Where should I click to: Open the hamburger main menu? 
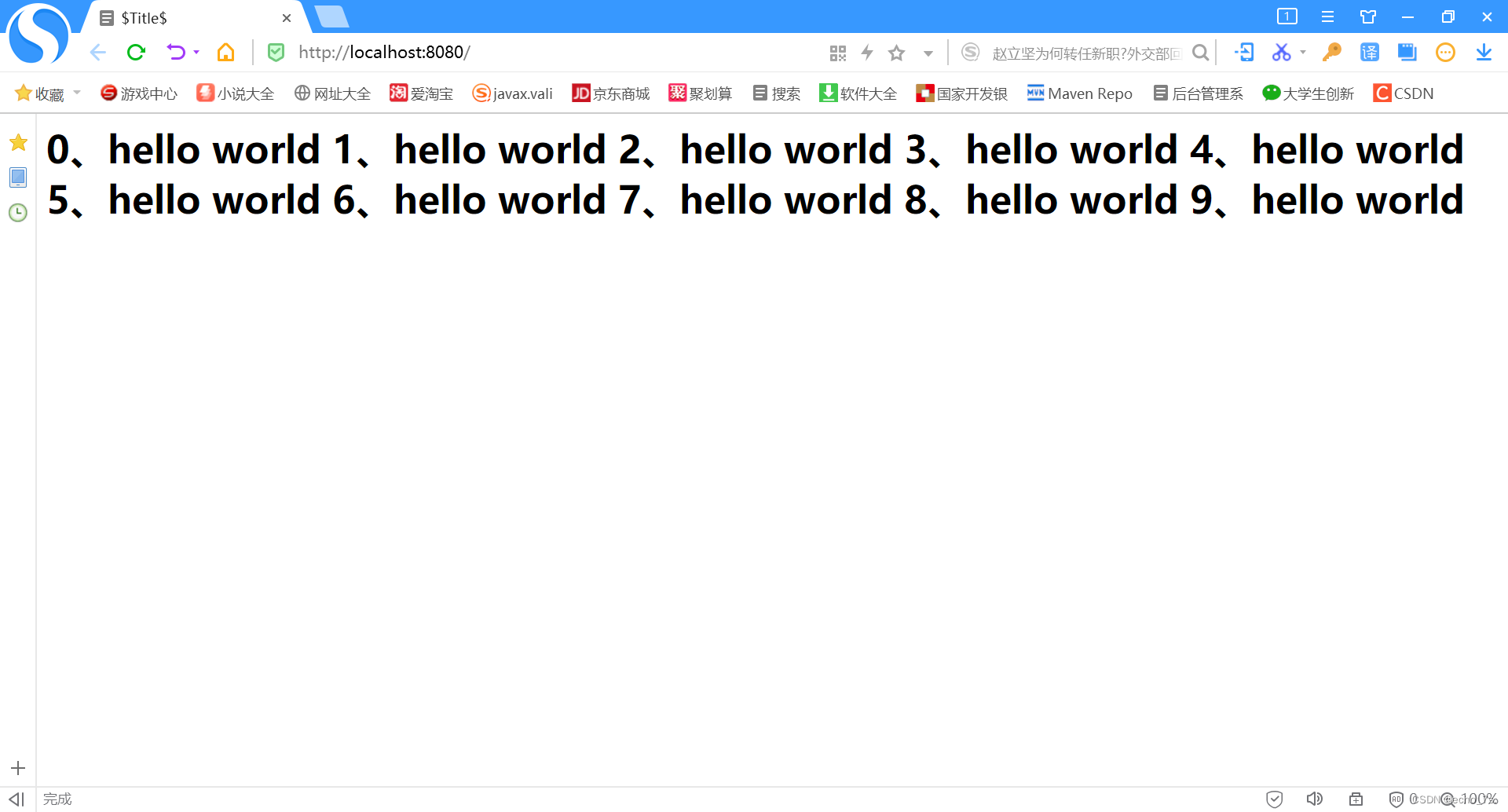[x=1327, y=16]
